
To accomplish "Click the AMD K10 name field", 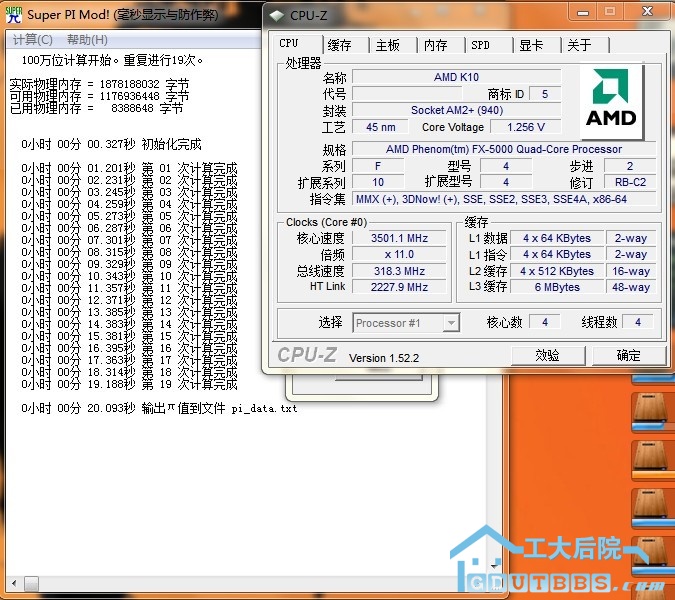I will click(456, 77).
